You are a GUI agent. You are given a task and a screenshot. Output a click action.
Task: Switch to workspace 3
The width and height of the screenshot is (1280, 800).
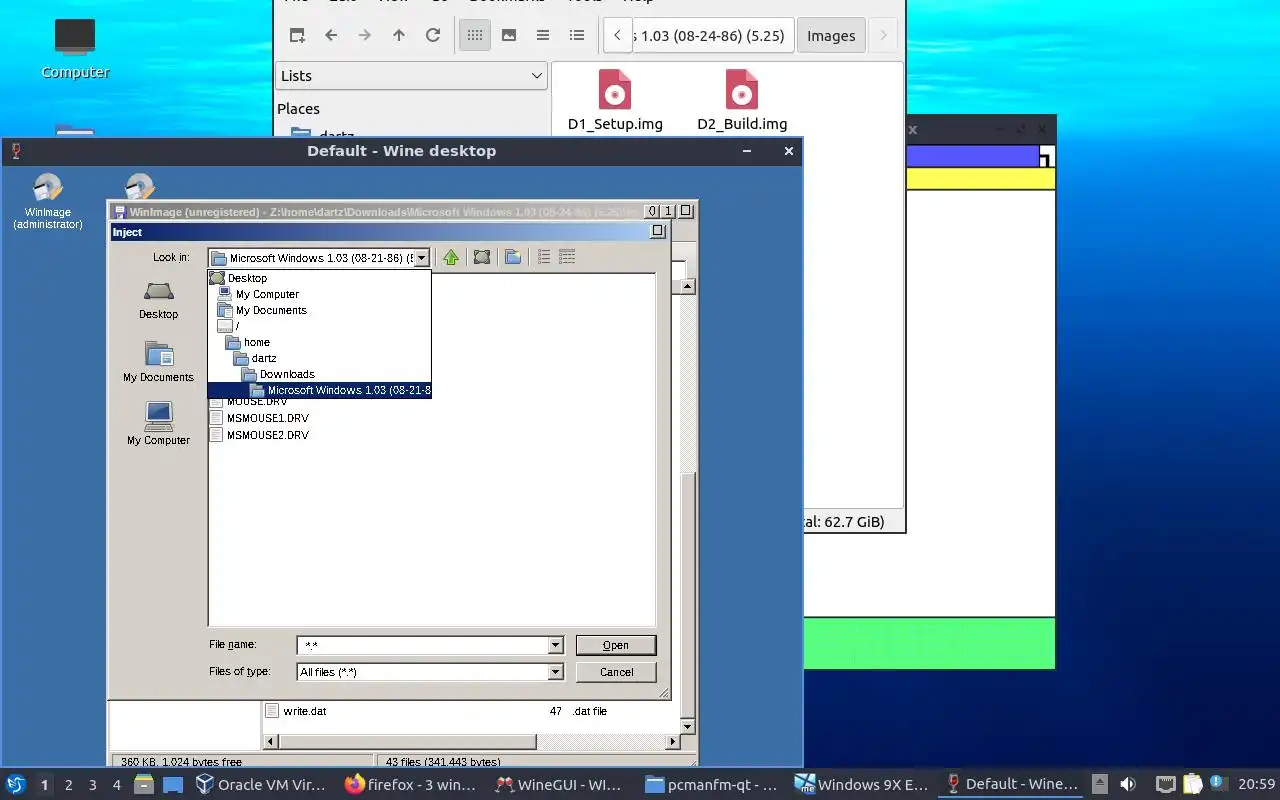point(93,785)
